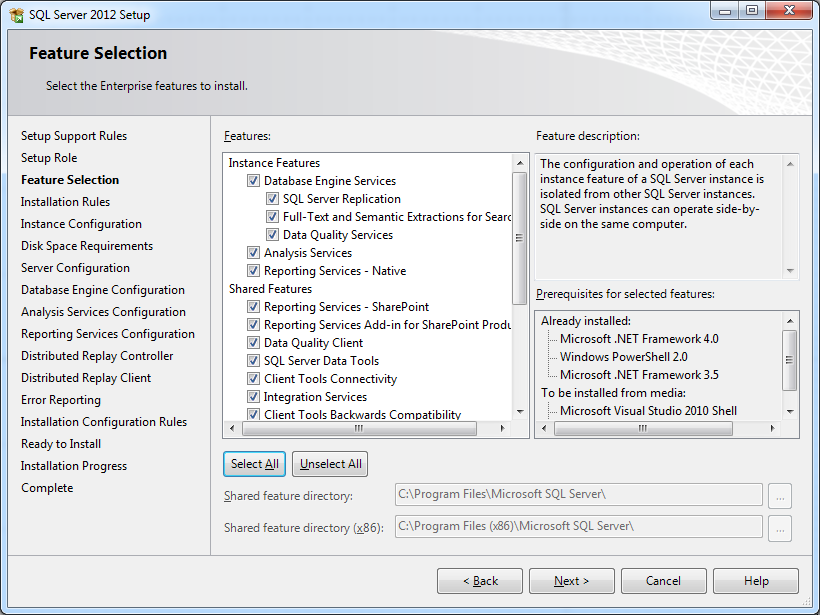Close the SQL Server 2012 Setup window
820x615 pixels.
[x=790, y=10]
